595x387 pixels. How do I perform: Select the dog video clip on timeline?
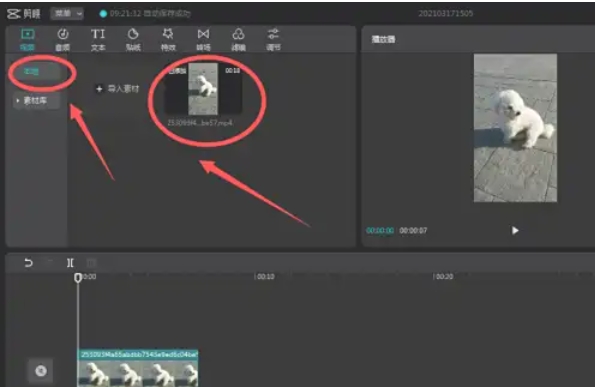click(x=138, y=368)
